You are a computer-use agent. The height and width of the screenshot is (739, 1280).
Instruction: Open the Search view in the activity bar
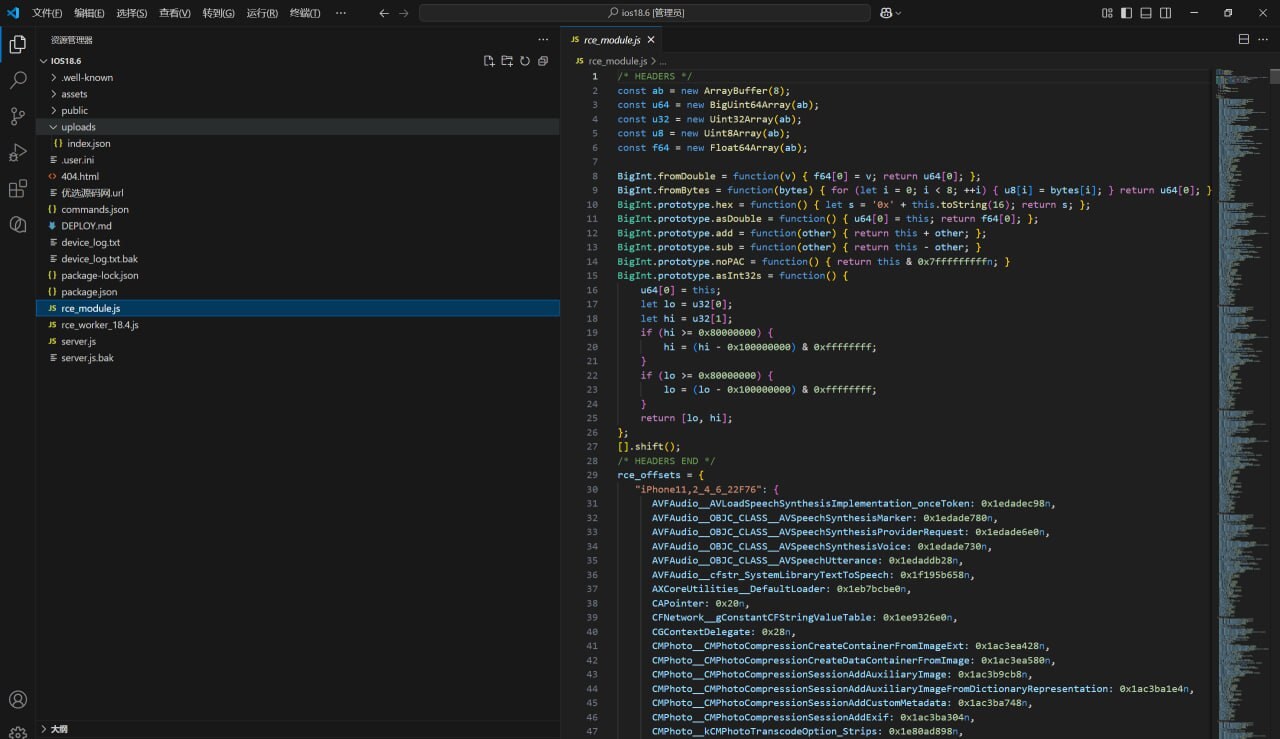click(17, 80)
